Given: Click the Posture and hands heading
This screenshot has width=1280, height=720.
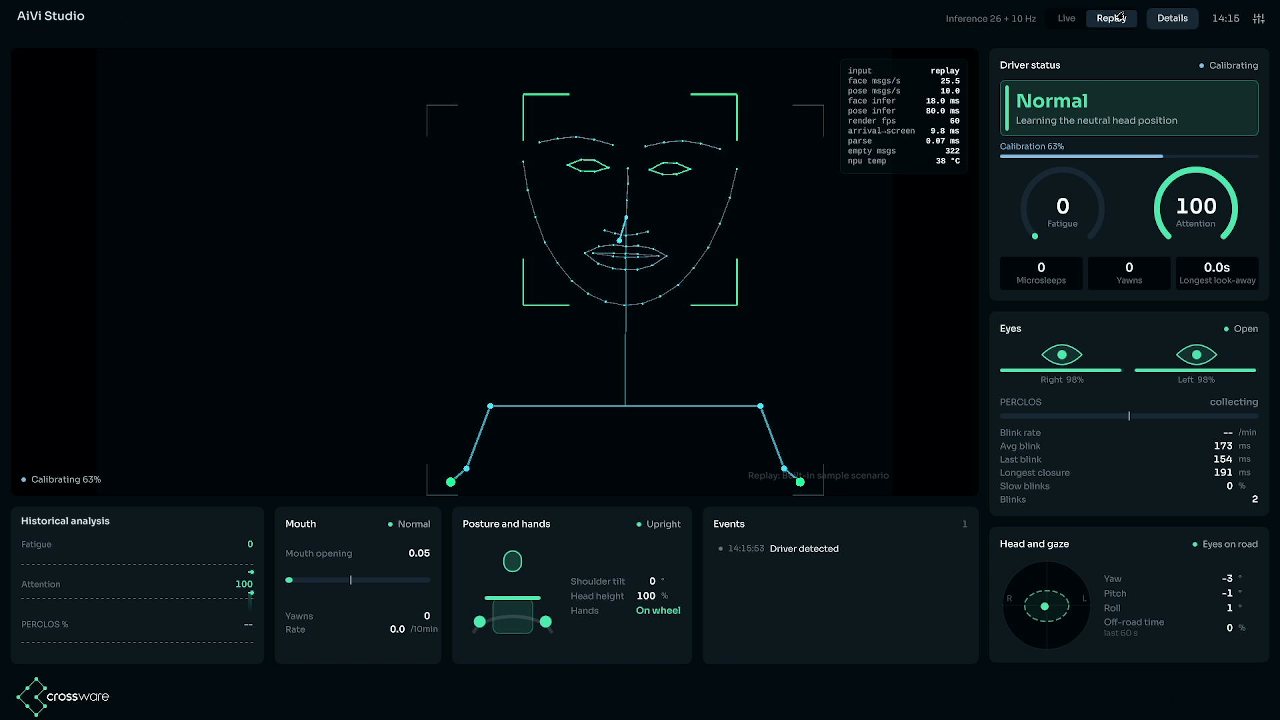Looking at the screenshot, I should [x=506, y=524].
